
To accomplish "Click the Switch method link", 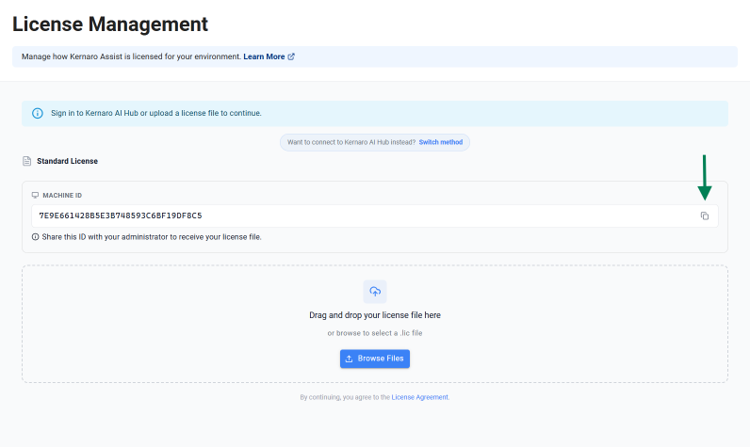I will point(441,142).
